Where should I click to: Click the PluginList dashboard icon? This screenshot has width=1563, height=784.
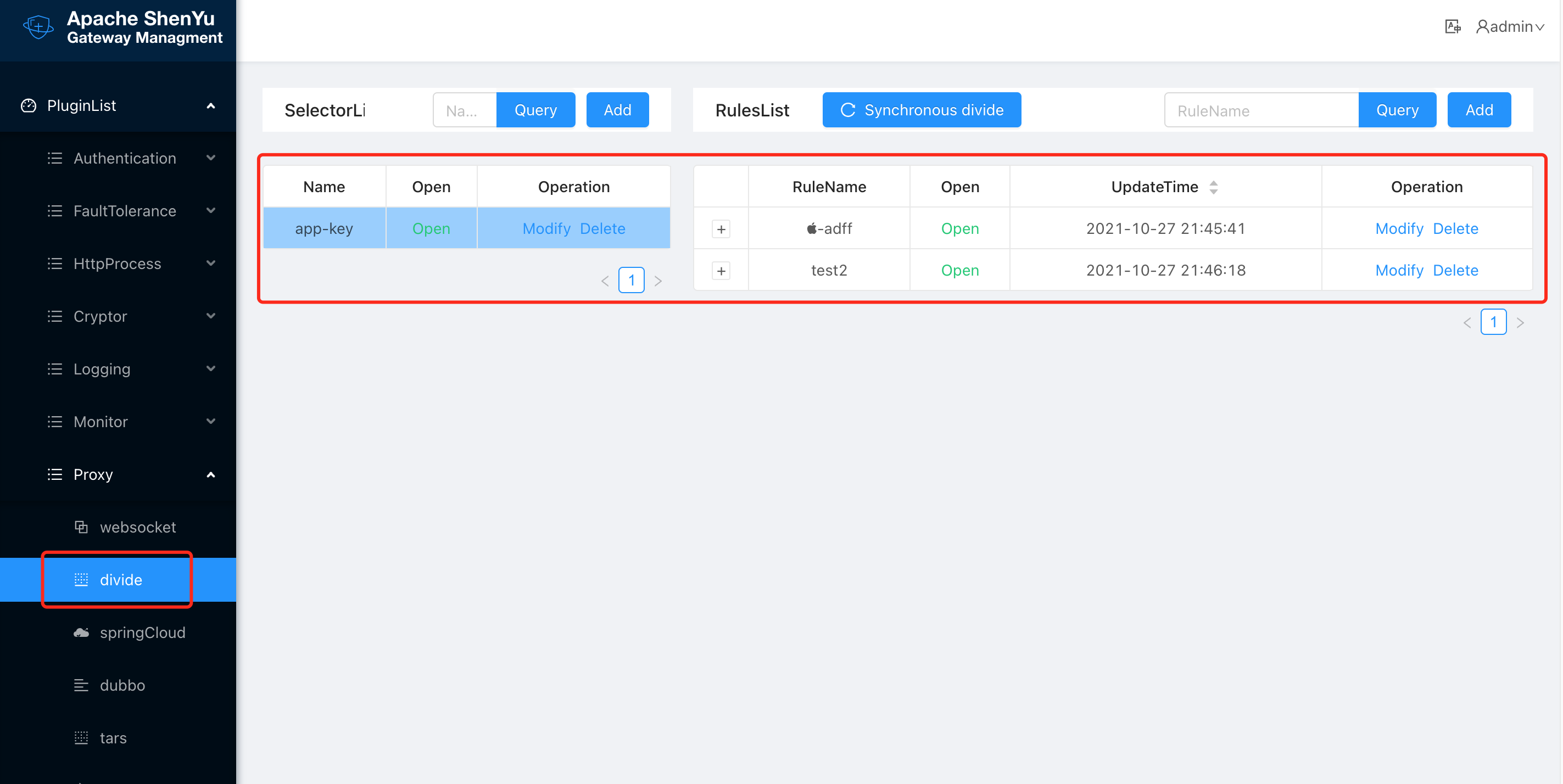[x=29, y=105]
